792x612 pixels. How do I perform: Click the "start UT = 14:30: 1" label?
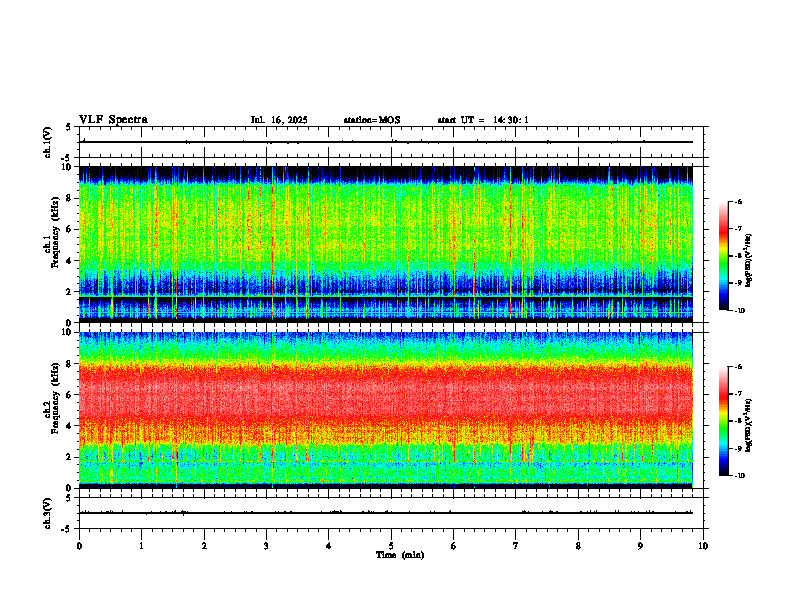(483, 120)
